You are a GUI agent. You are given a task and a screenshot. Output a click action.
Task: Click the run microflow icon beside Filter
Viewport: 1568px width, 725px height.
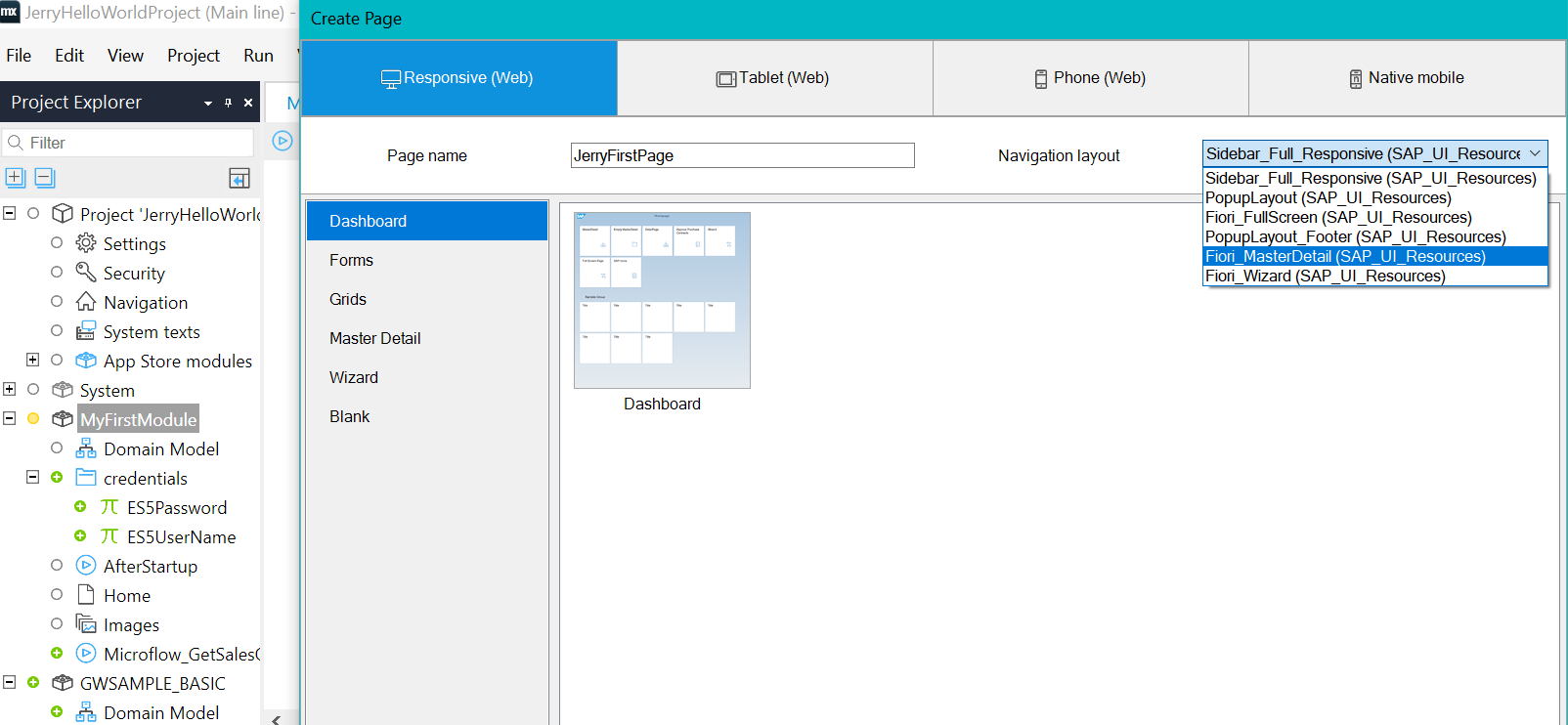283,141
